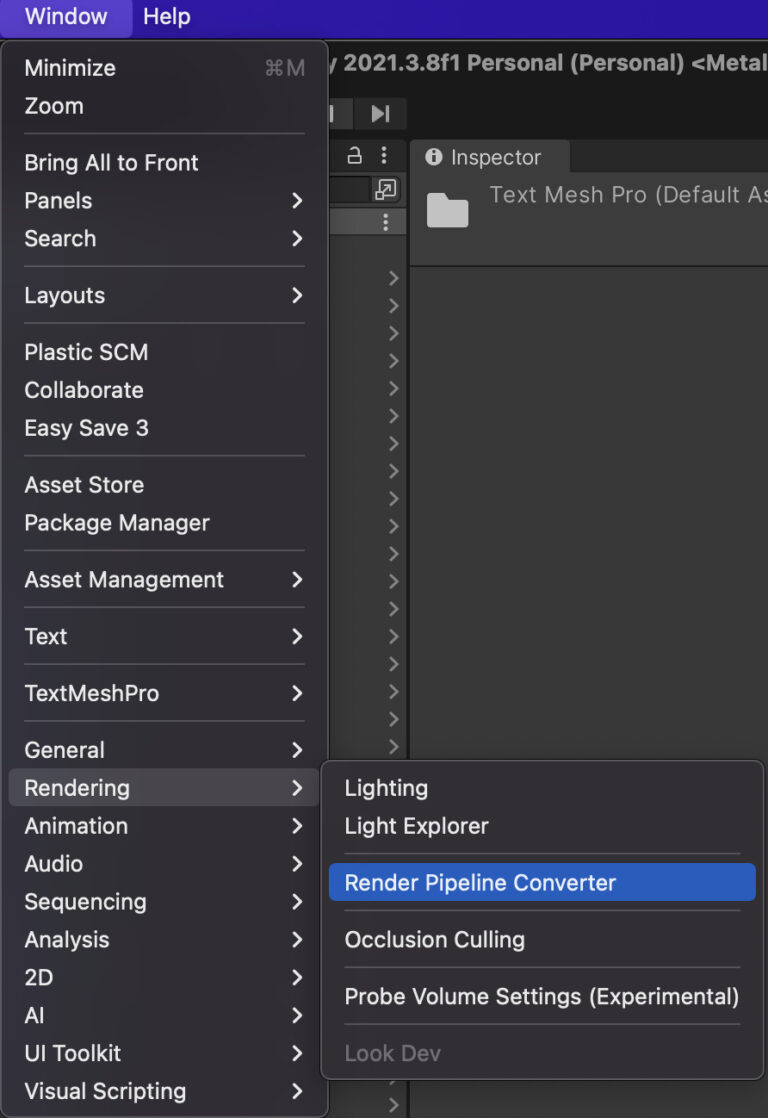
Task: Click the folder icon in Inspector
Action: pyautogui.click(x=447, y=210)
